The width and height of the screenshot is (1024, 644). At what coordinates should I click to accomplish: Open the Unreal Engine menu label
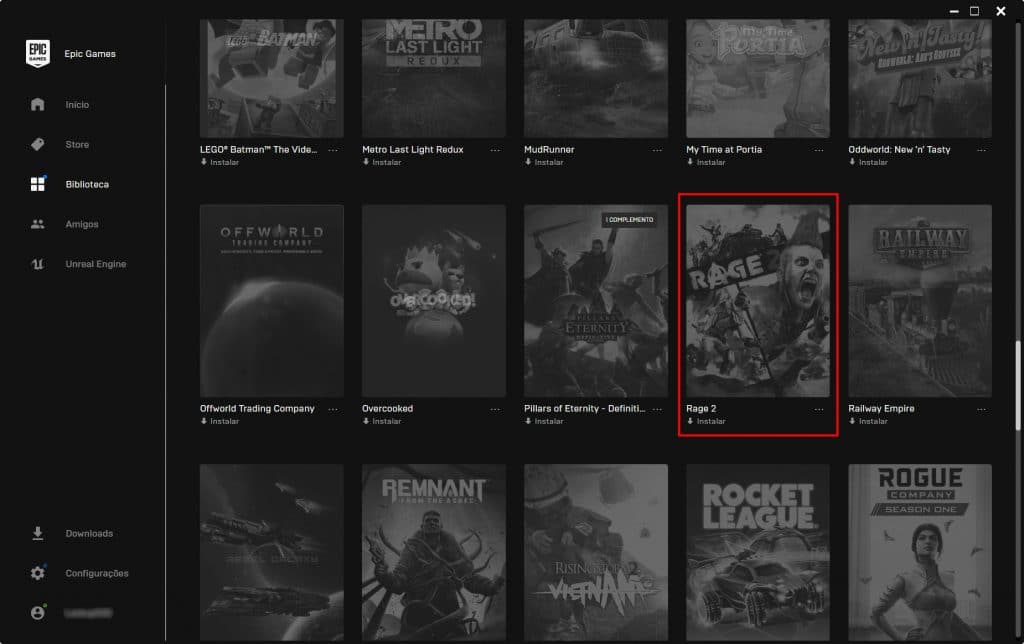click(x=95, y=264)
